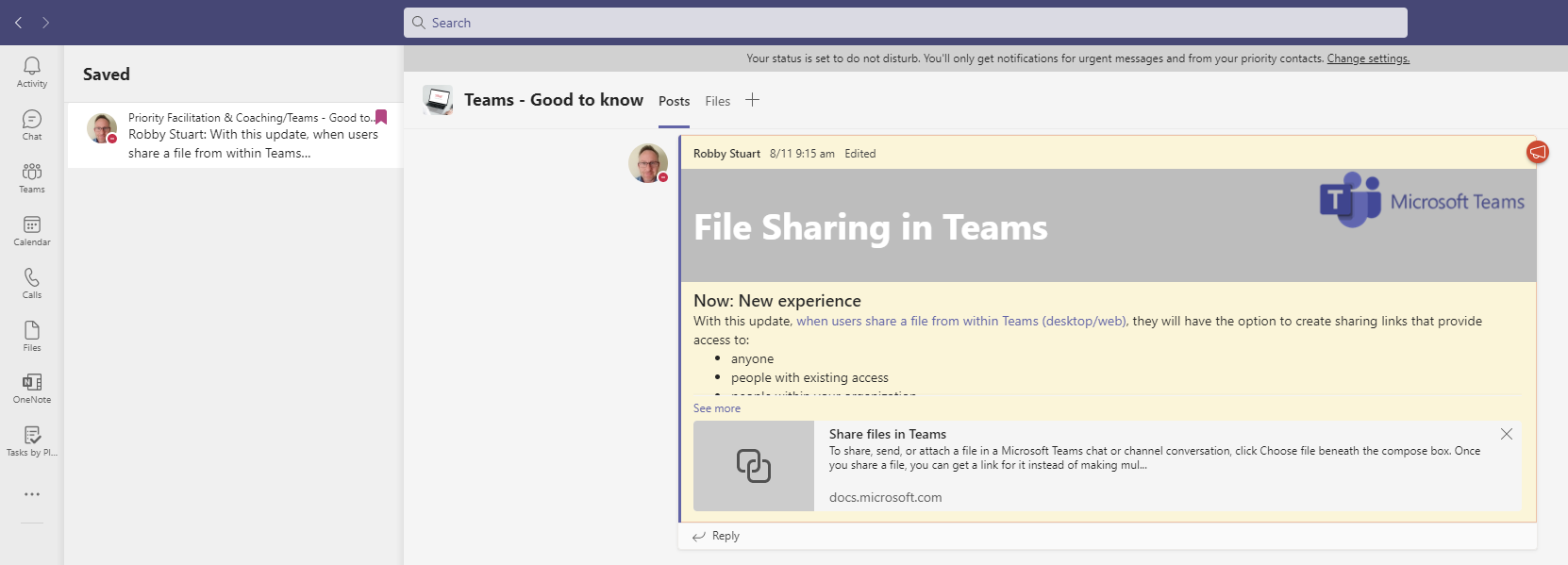Click Robby Stuart's avatar in the post
1568x565 pixels.
pos(648,163)
